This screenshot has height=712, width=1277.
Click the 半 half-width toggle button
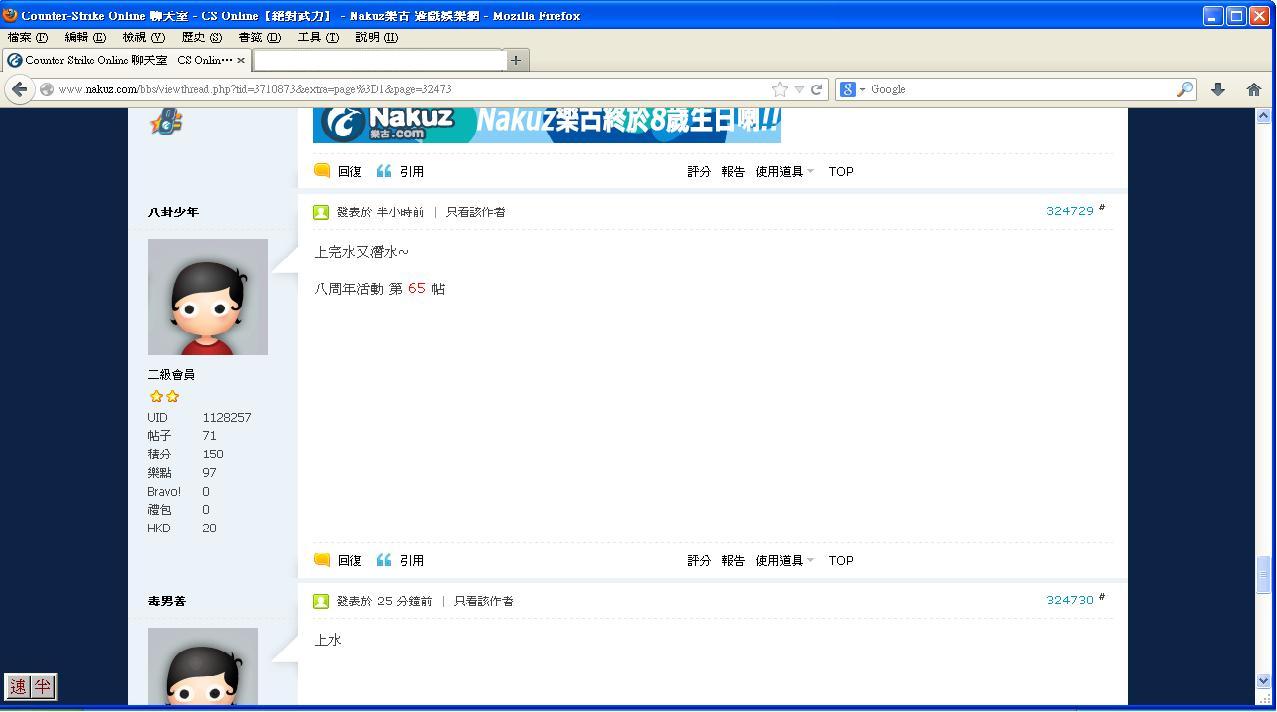pyautogui.click(x=42, y=687)
